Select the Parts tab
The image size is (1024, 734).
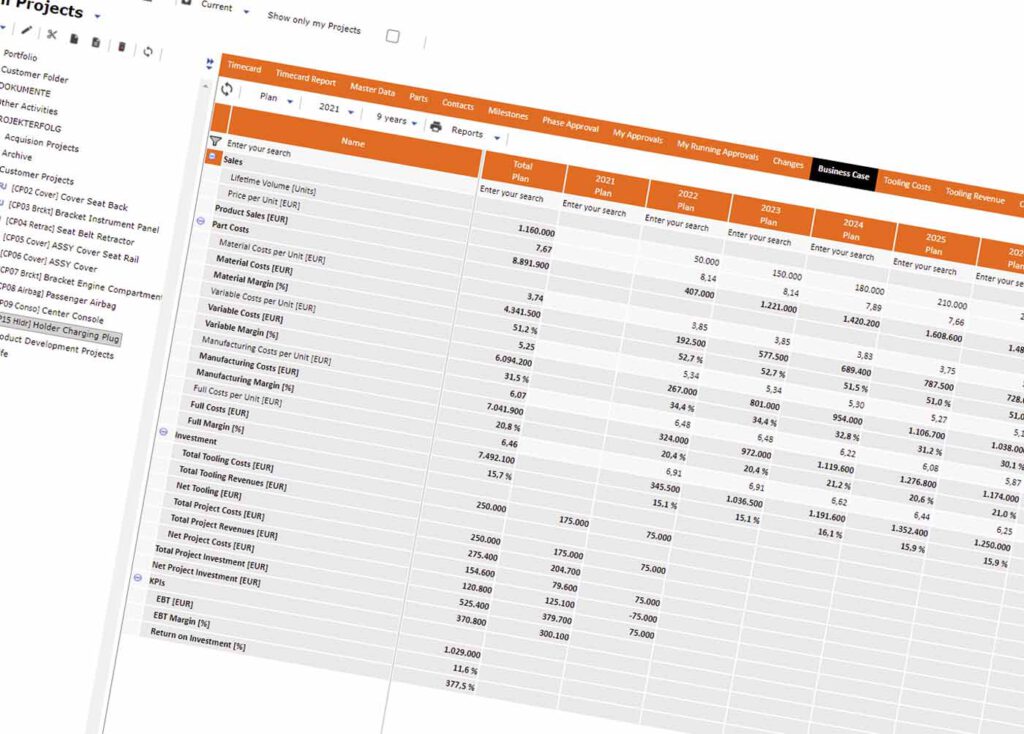pyautogui.click(x=419, y=98)
